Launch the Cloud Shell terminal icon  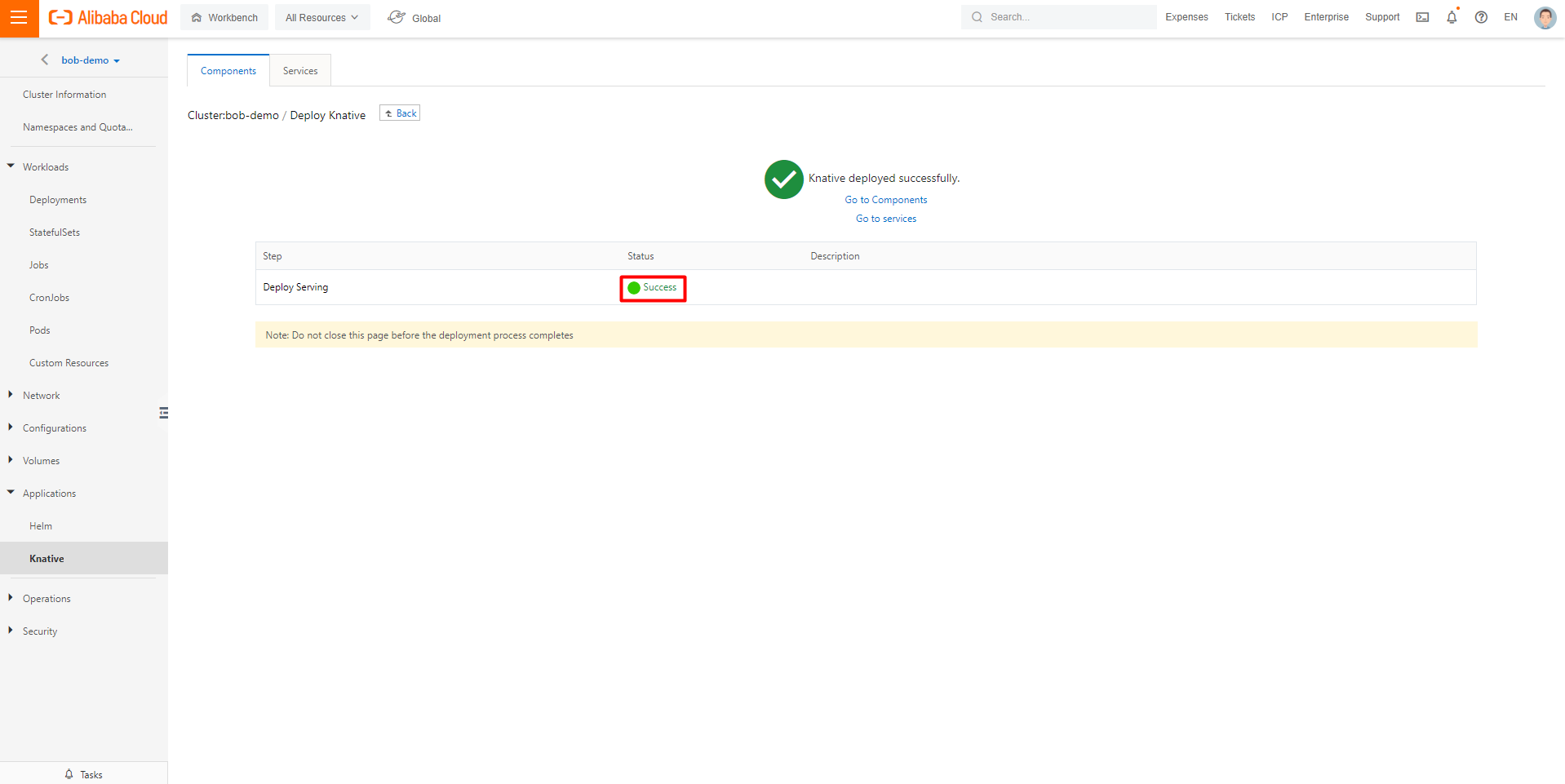pyautogui.click(x=1422, y=17)
